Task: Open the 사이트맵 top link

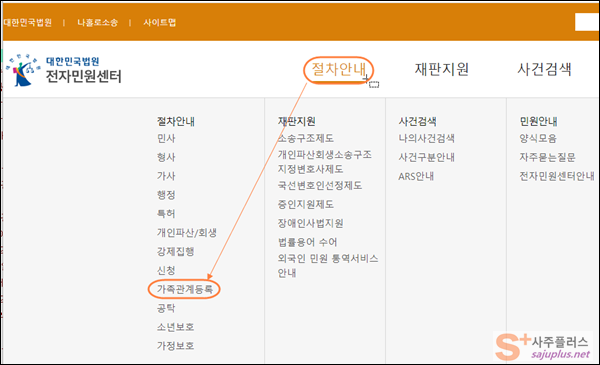Action: point(160,23)
